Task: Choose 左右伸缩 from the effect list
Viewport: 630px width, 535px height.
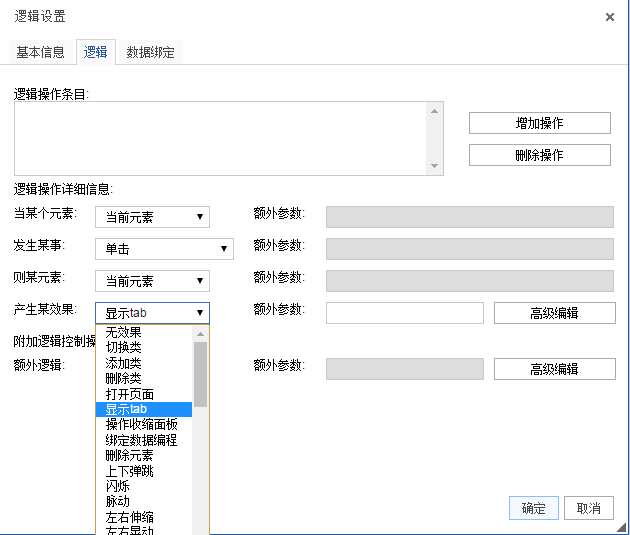Action: click(x=144, y=517)
